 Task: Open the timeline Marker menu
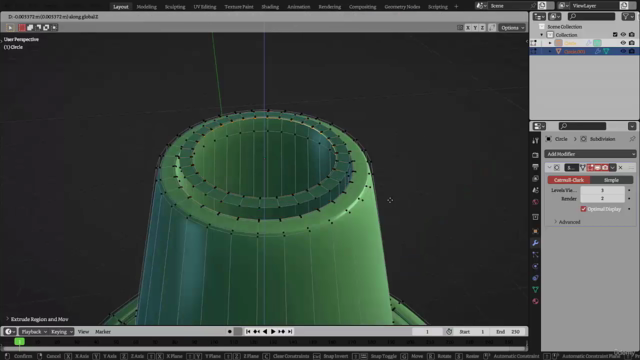(103, 332)
